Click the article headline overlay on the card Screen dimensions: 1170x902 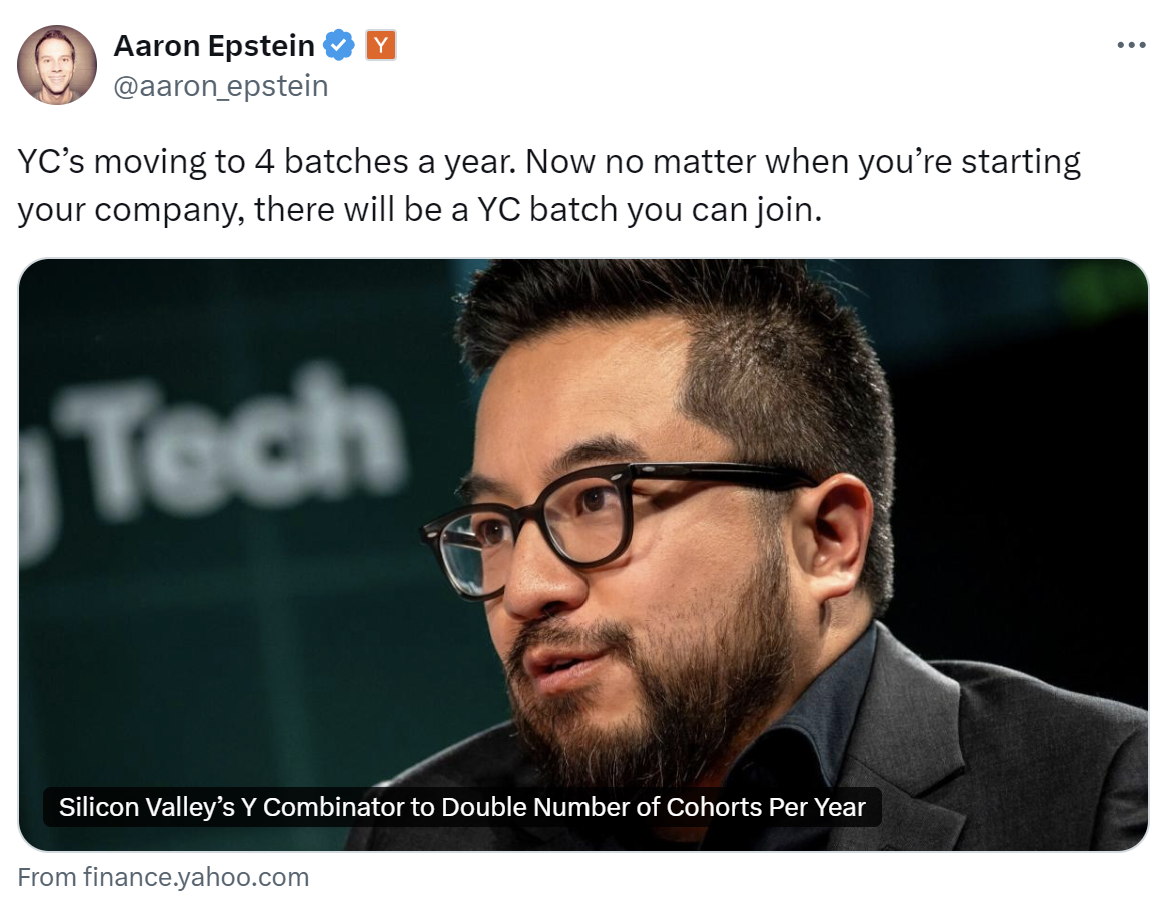[462, 807]
